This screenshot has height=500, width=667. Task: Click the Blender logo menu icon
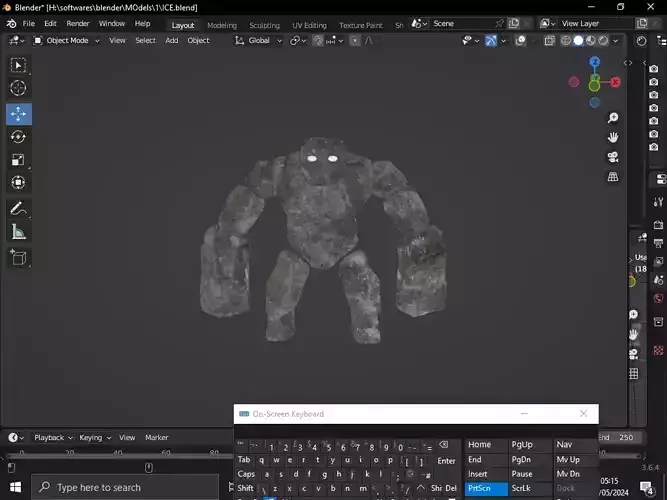pos(11,23)
